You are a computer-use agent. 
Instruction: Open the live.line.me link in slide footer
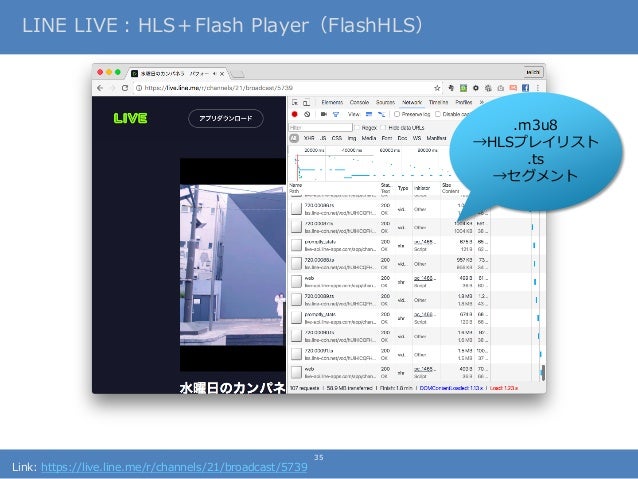tap(174, 467)
